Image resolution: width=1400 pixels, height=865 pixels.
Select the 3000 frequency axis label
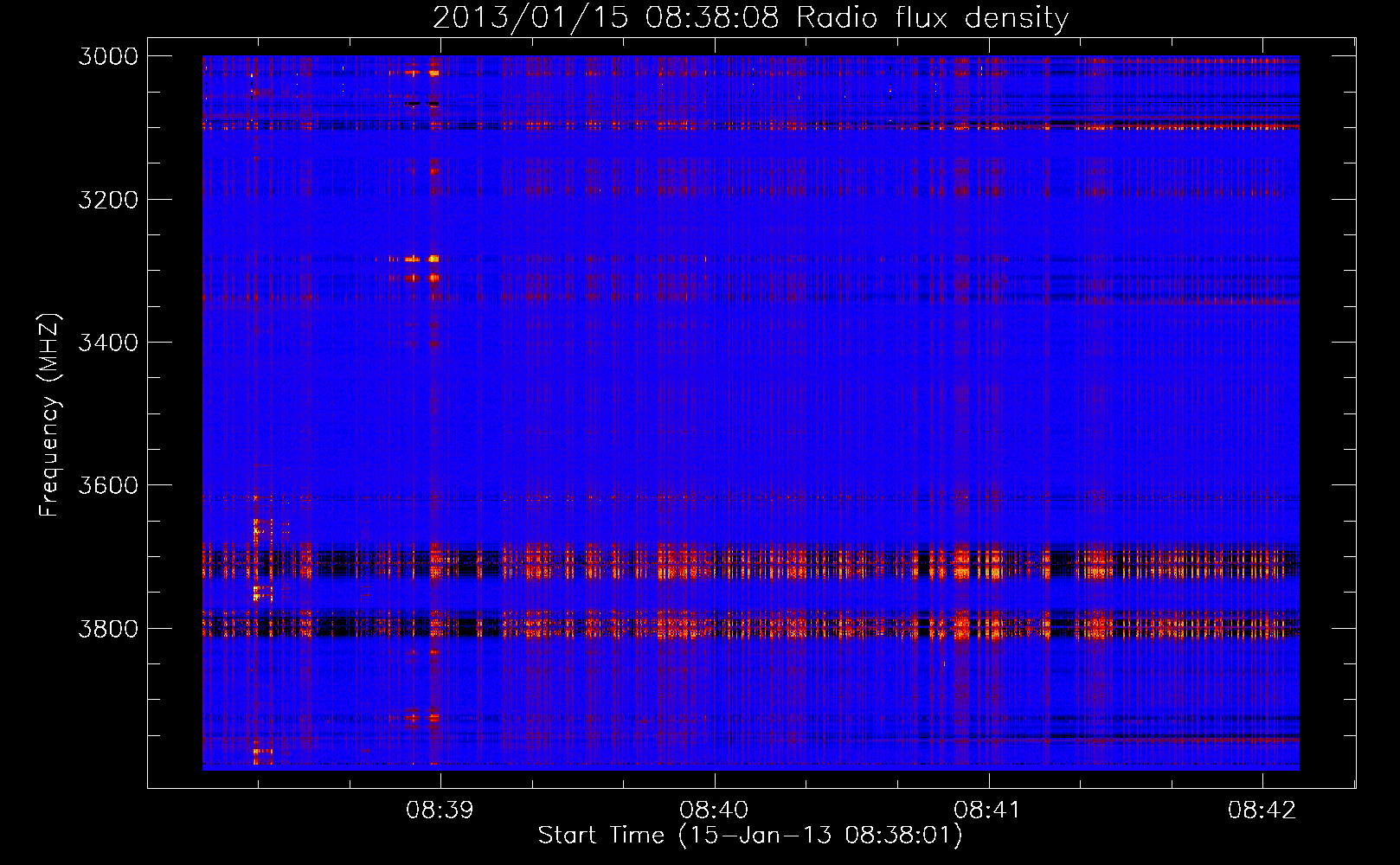coord(108,56)
